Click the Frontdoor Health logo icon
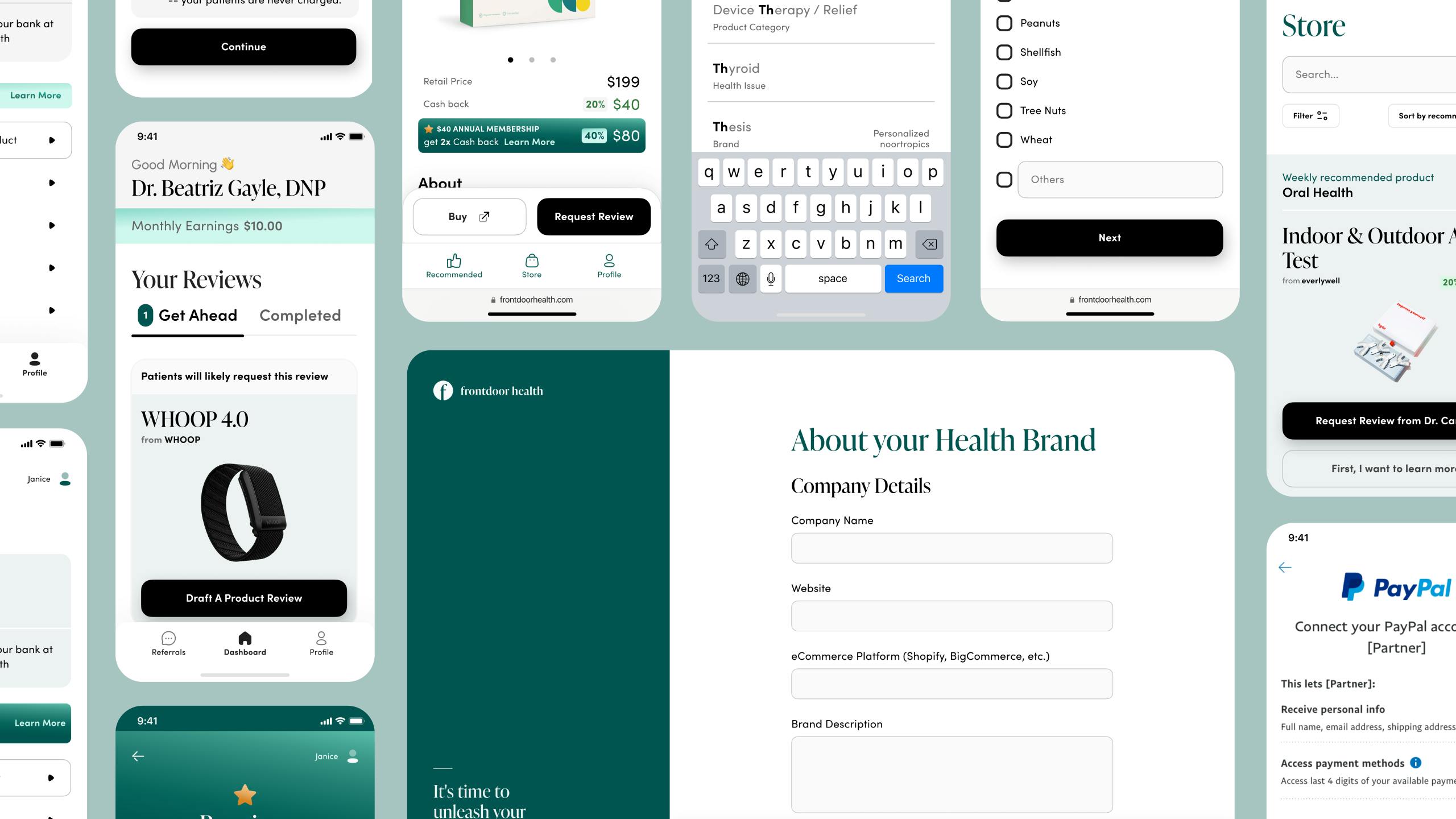Image resolution: width=1456 pixels, height=819 pixels. point(441,390)
